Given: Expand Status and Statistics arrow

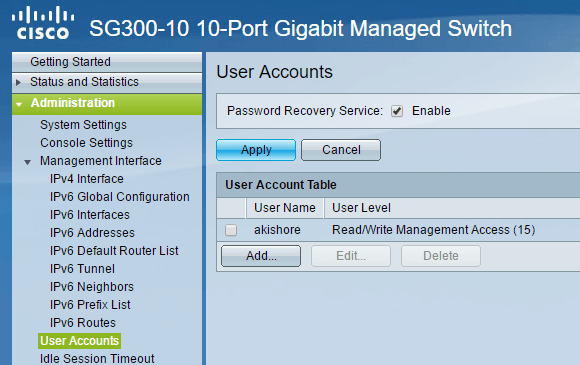Looking at the screenshot, I should [18, 82].
